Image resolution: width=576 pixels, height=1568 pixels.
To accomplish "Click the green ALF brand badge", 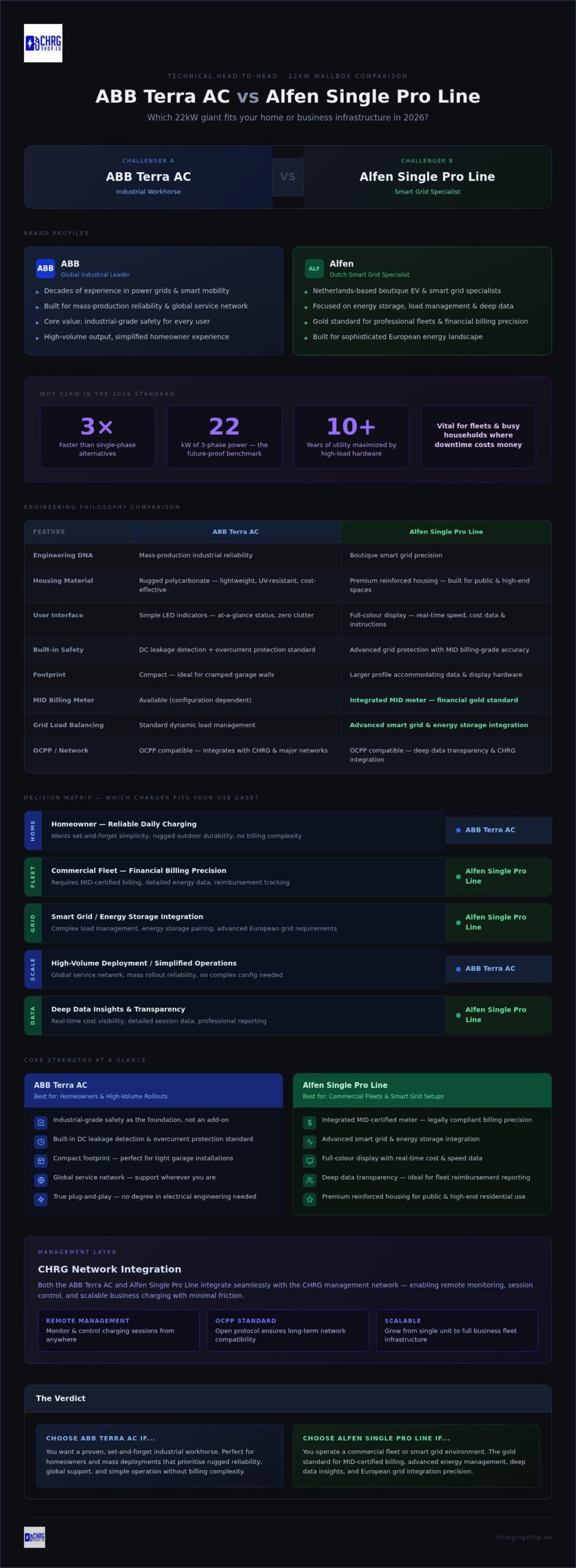I will click(314, 268).
